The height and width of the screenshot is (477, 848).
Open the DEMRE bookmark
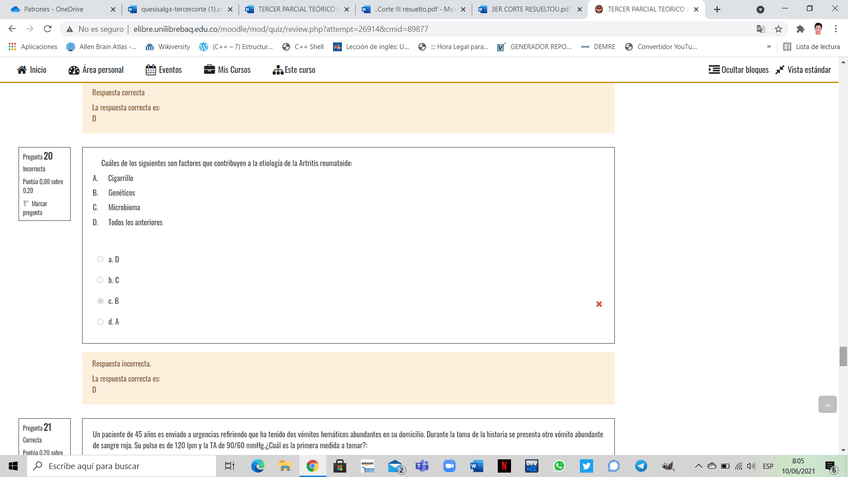pyautogui.click(x=598, y=47)
